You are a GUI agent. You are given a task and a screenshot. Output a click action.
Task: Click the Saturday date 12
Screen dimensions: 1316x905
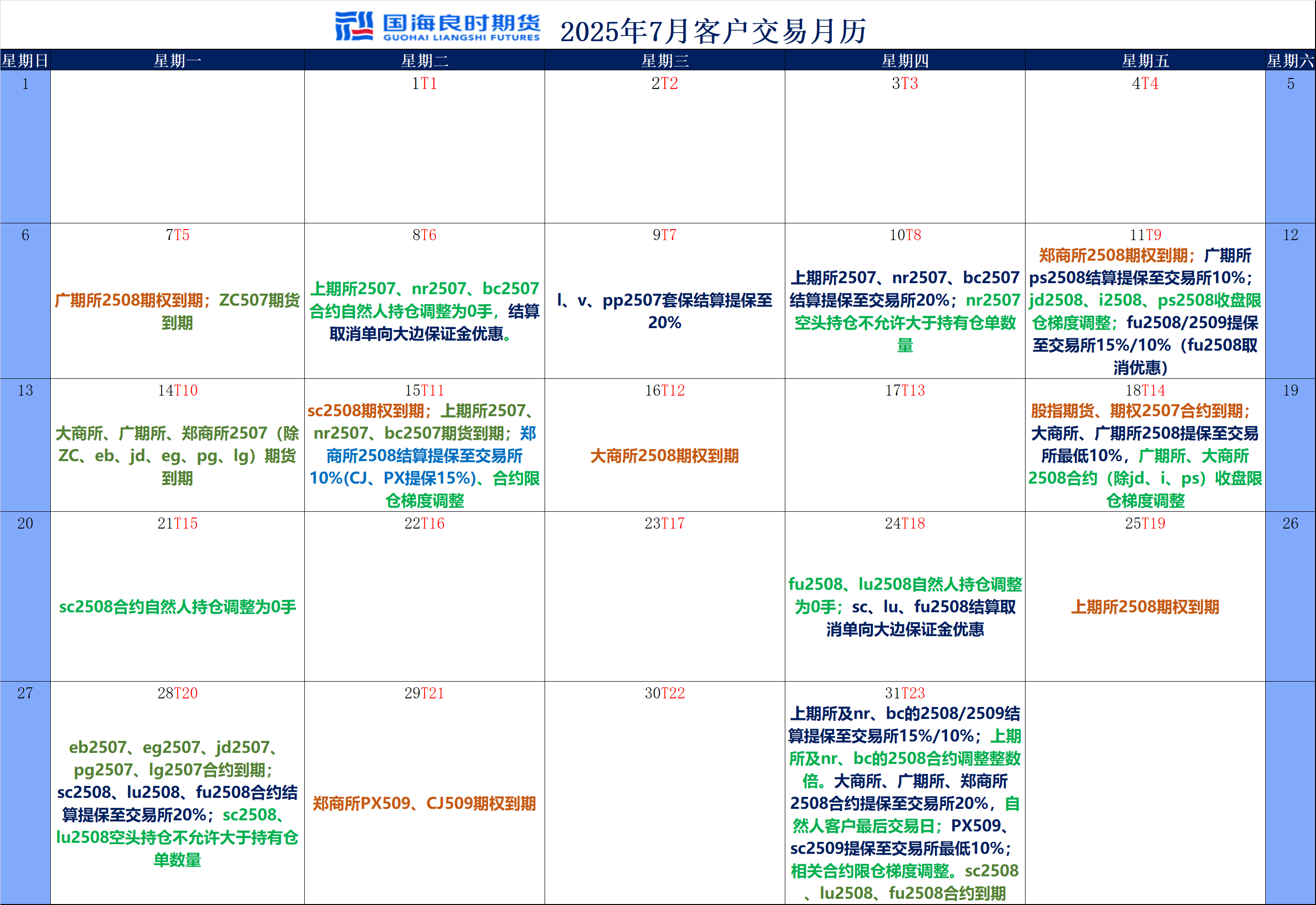click(x=1291, y=235)
